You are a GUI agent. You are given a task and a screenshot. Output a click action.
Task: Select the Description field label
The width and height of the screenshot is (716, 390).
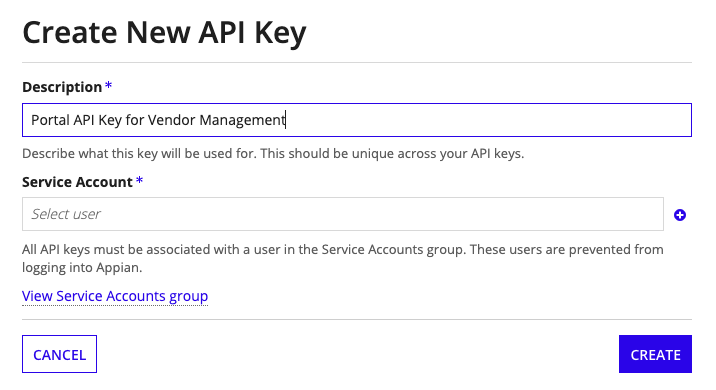pos(62,87)
